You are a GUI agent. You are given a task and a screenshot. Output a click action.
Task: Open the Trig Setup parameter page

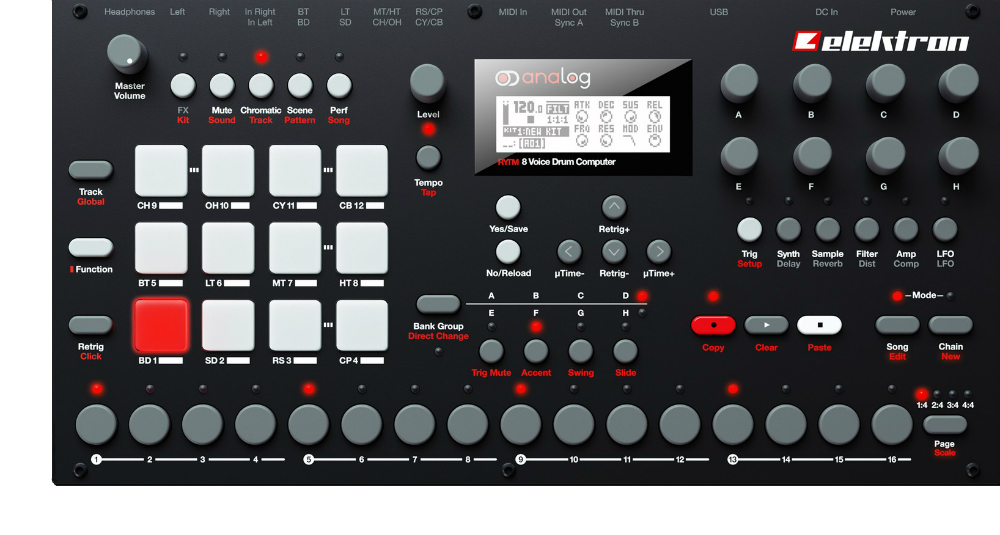[749, 230]
